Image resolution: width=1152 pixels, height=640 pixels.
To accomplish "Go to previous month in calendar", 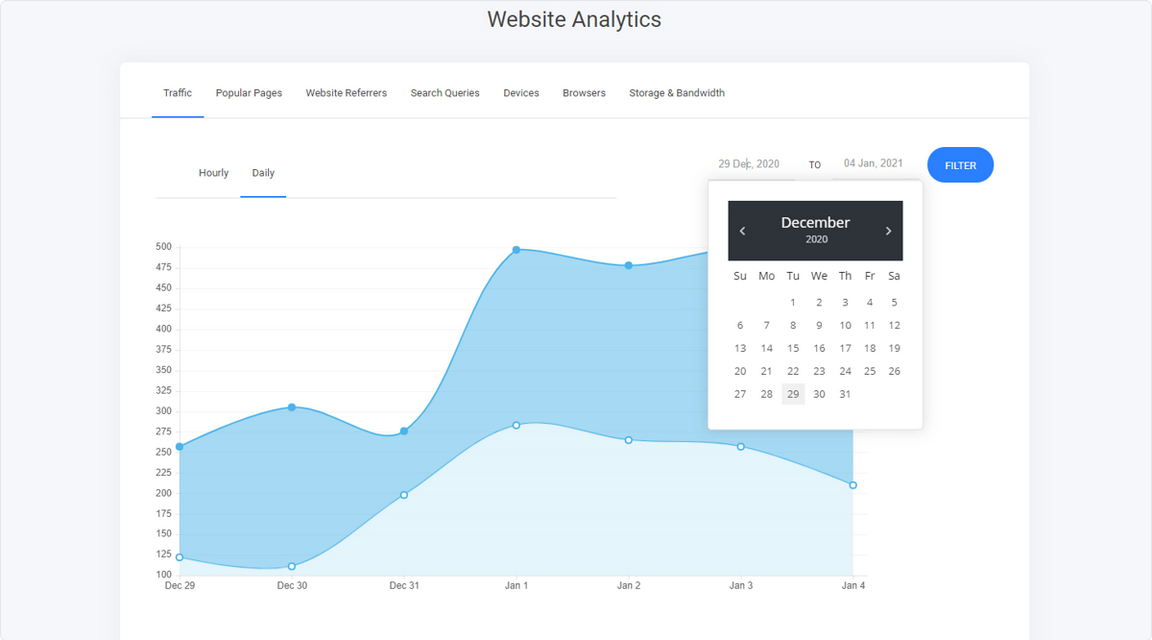I will pos(742,231).
